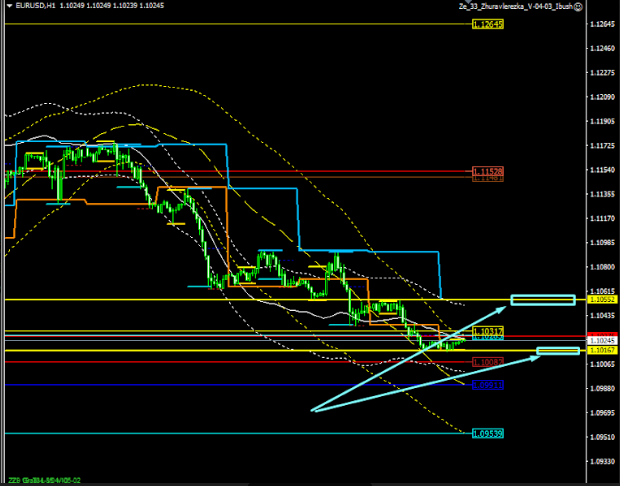Click the origin of the cyan arrows

pyautogui.click(x=313, y=410)
